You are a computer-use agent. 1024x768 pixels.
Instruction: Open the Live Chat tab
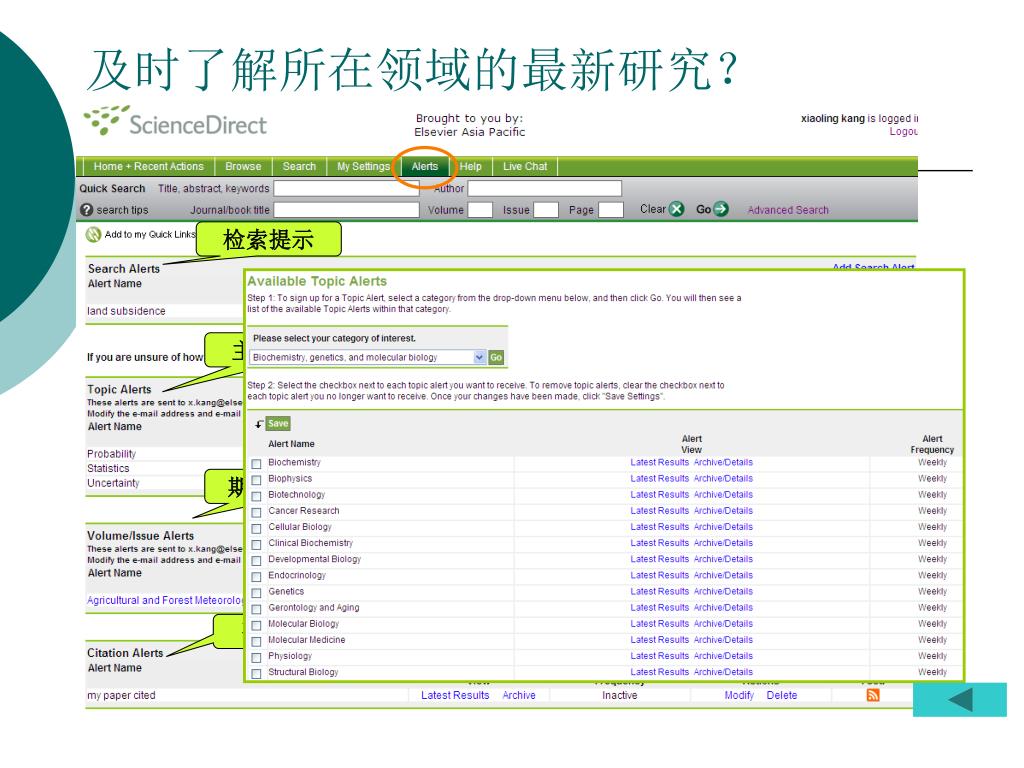[x=525, y=167]
